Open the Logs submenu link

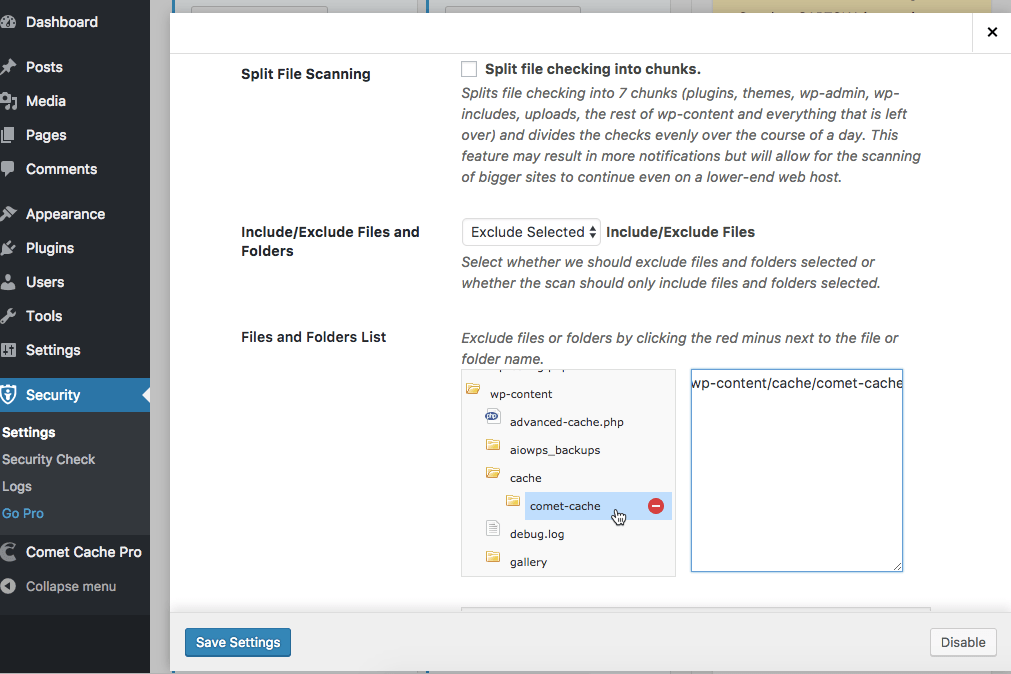click(17, 486)
